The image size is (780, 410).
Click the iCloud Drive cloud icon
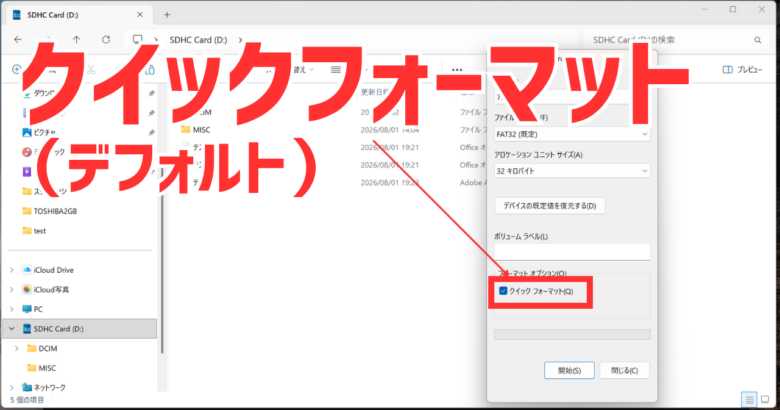(27, 270)
